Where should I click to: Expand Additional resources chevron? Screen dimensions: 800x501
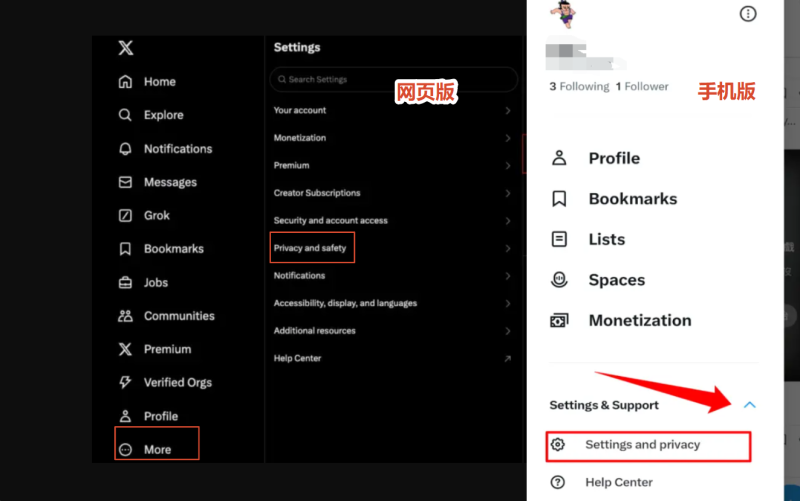[x=508, y=331]
